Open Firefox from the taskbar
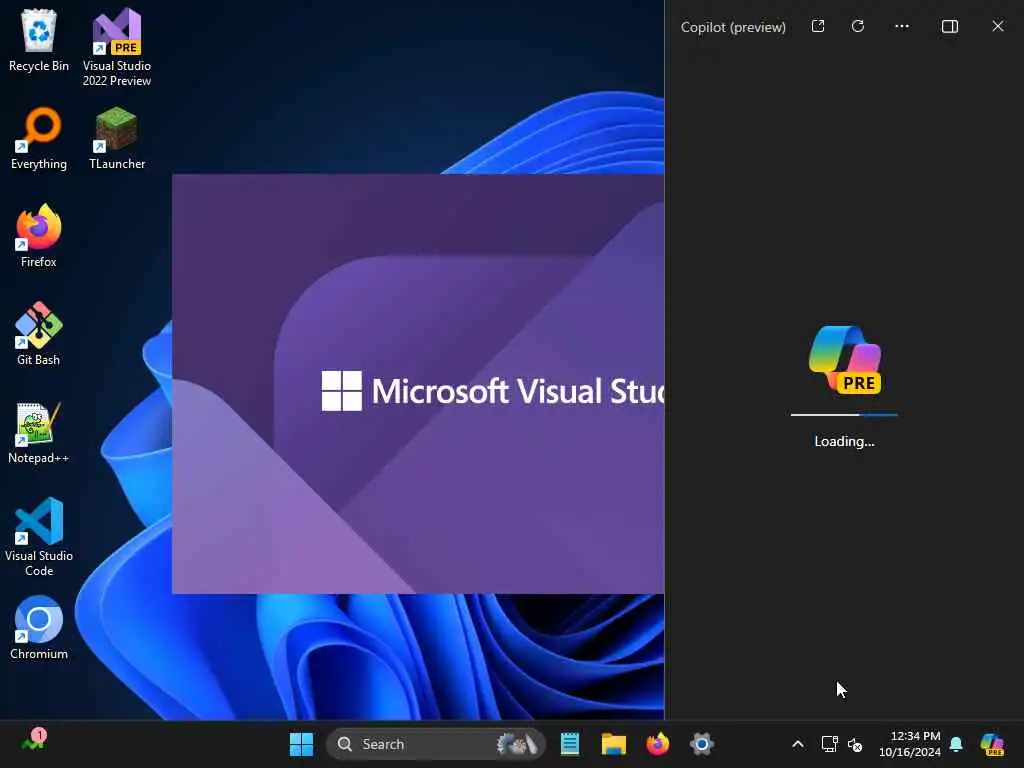 point(658,744)
